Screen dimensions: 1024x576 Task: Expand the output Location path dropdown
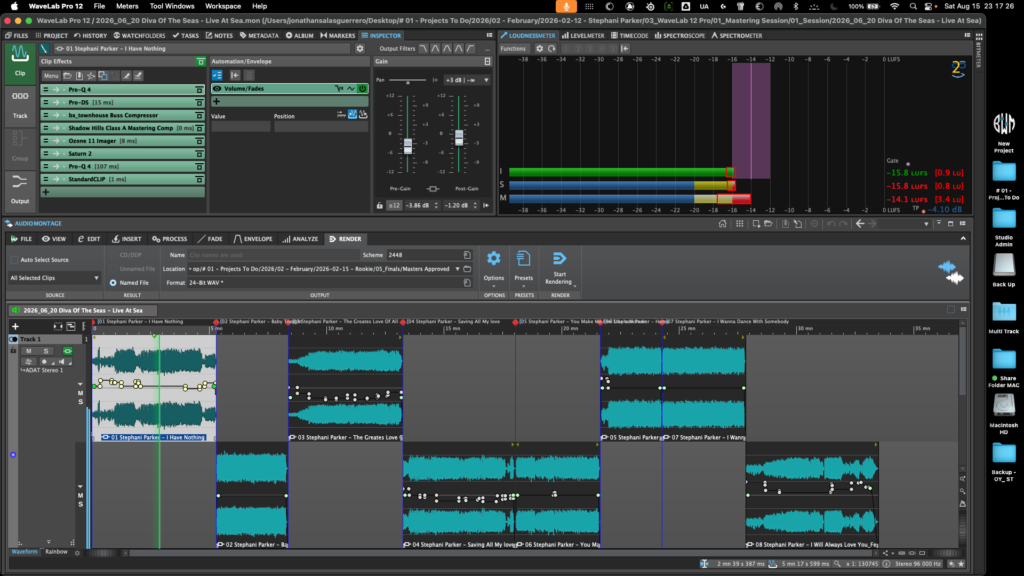457,268
